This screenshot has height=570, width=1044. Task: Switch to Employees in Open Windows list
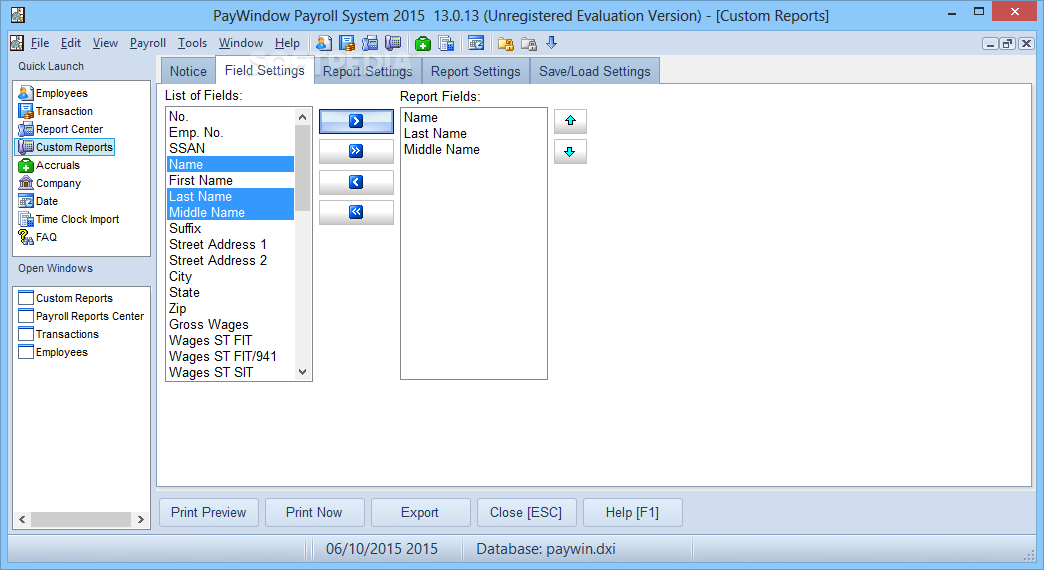click(53, 352)
